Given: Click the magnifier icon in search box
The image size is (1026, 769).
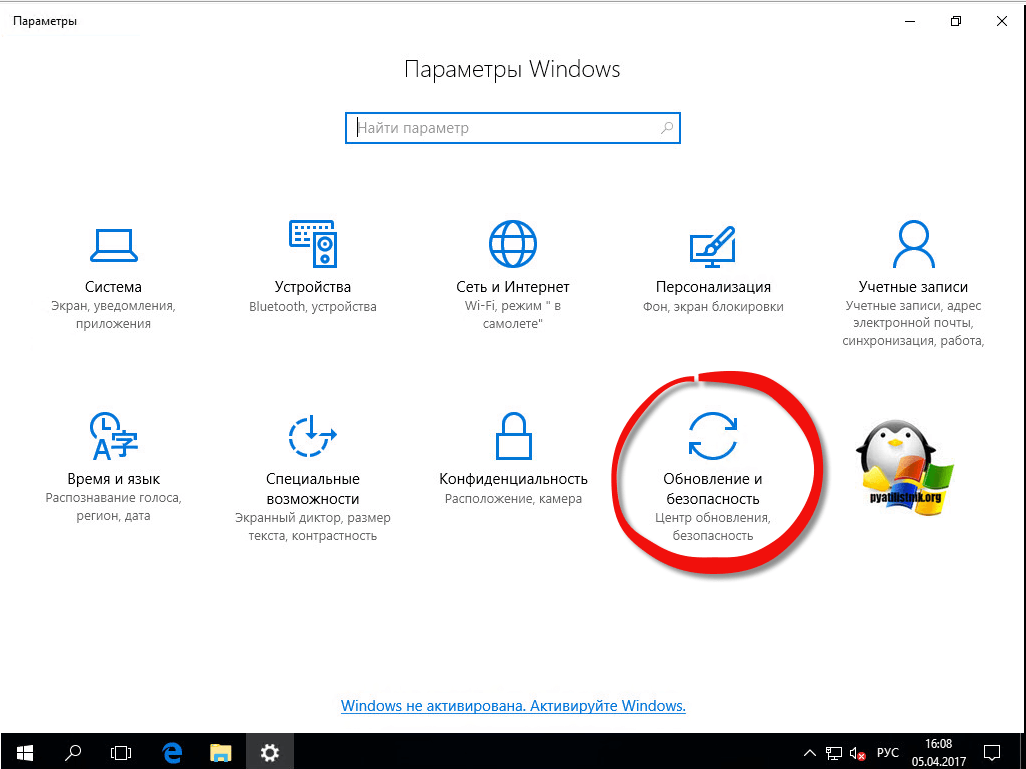Looking at the screenshot, I should (667, 128).
